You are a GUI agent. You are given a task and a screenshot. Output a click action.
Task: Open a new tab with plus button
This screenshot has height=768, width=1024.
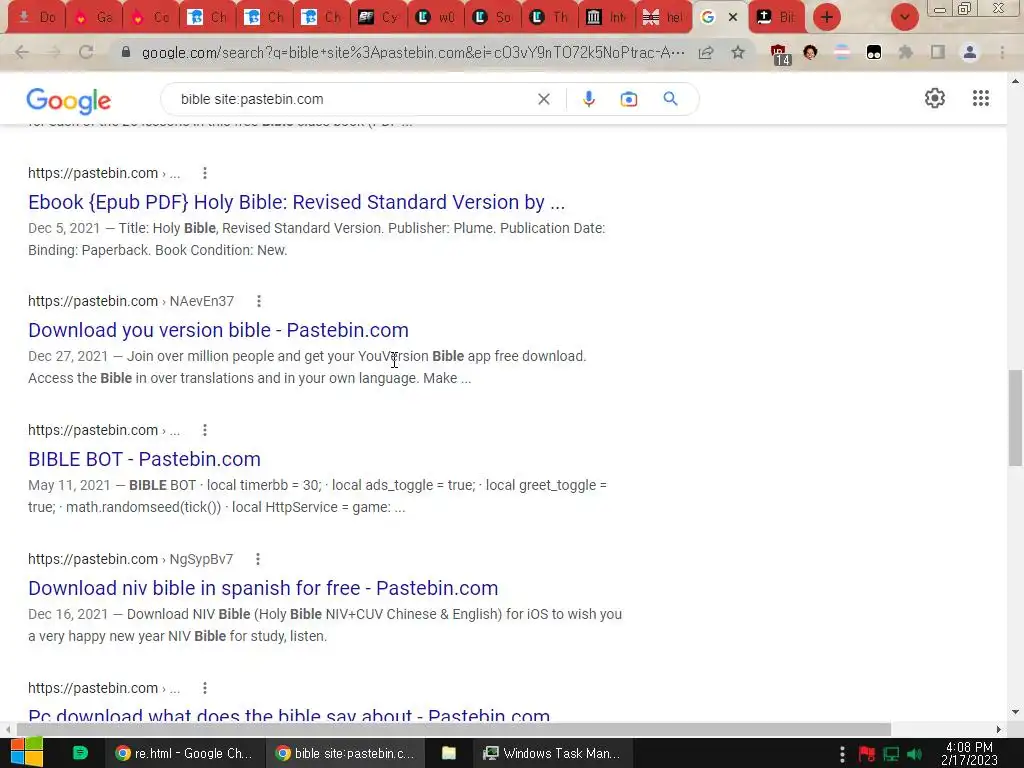pos(827,17)
